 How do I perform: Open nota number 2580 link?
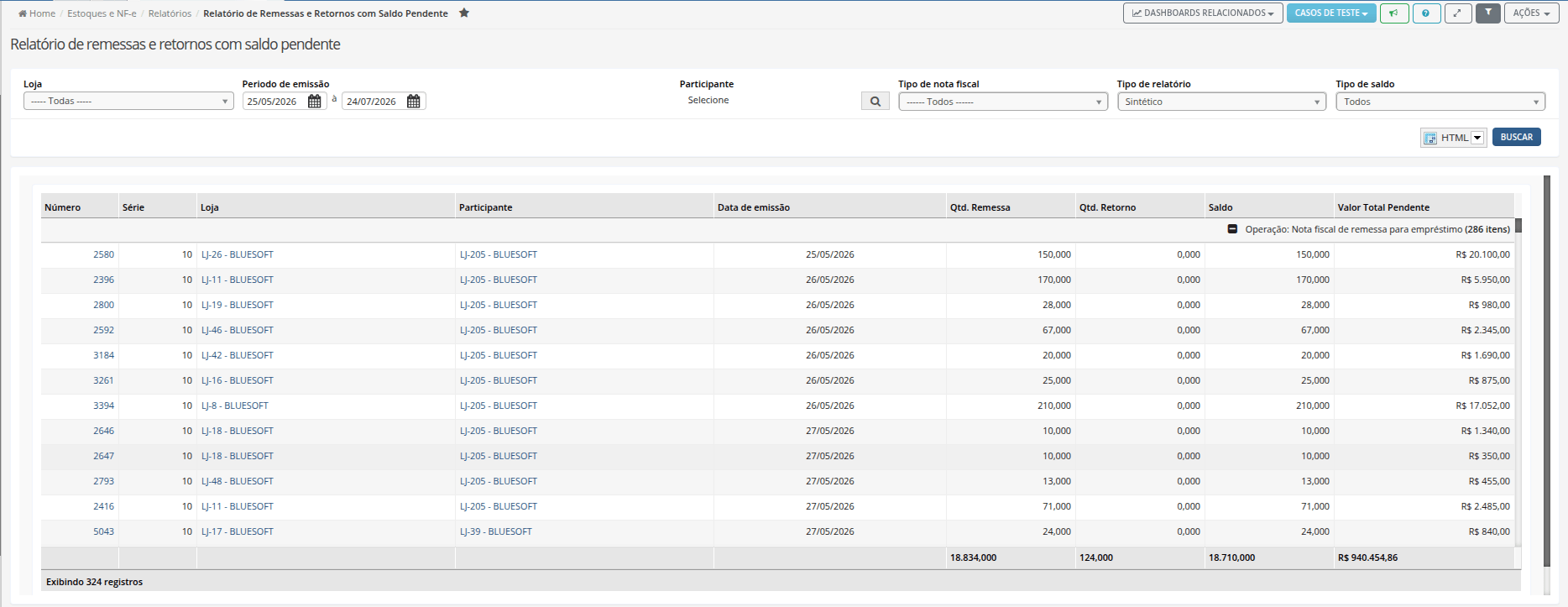click(x=103, y=254)
